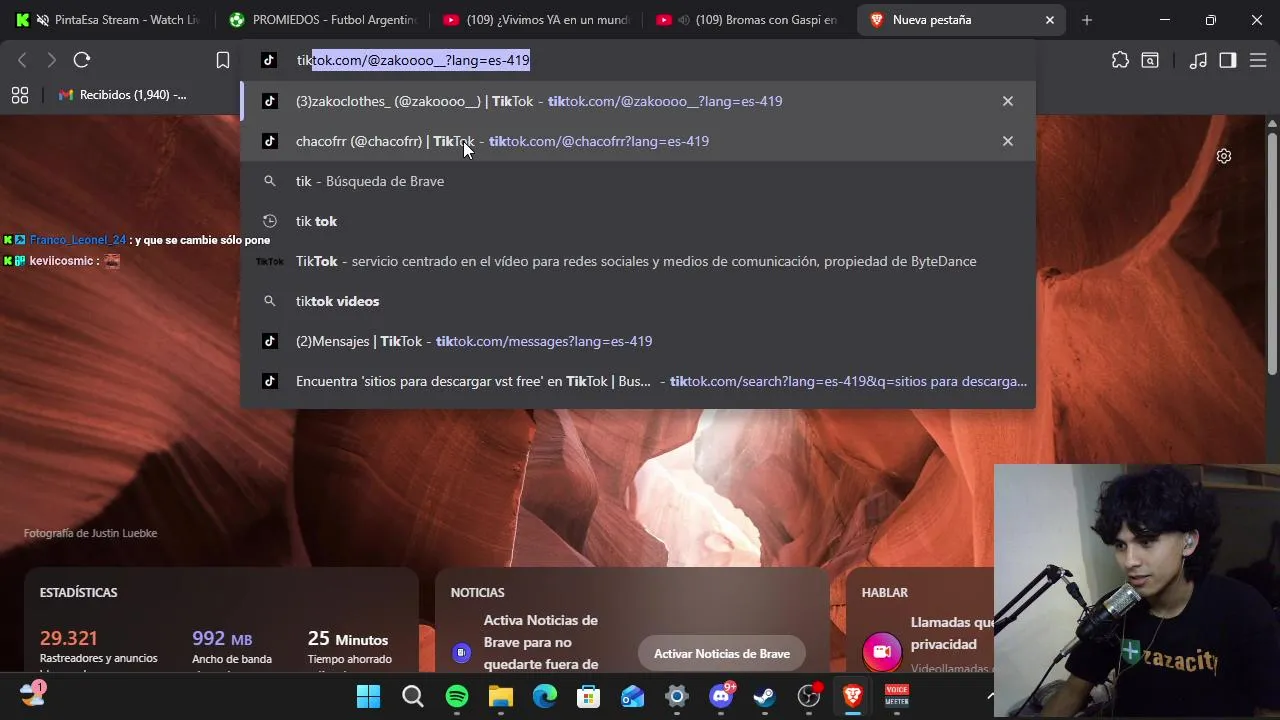Screen dimensions: 1280x720
Task: Go back with the left arrow
Action: click(22, 60)
